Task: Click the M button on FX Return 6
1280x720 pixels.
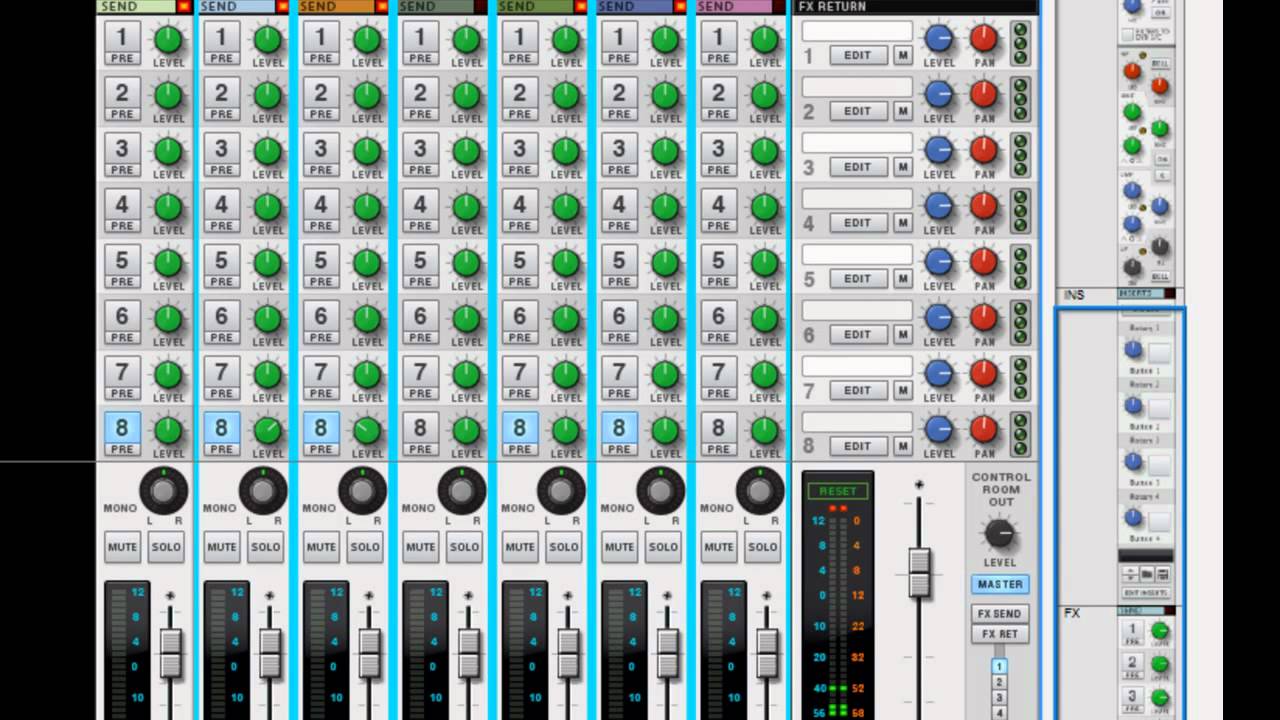Action: coord(903,335)
